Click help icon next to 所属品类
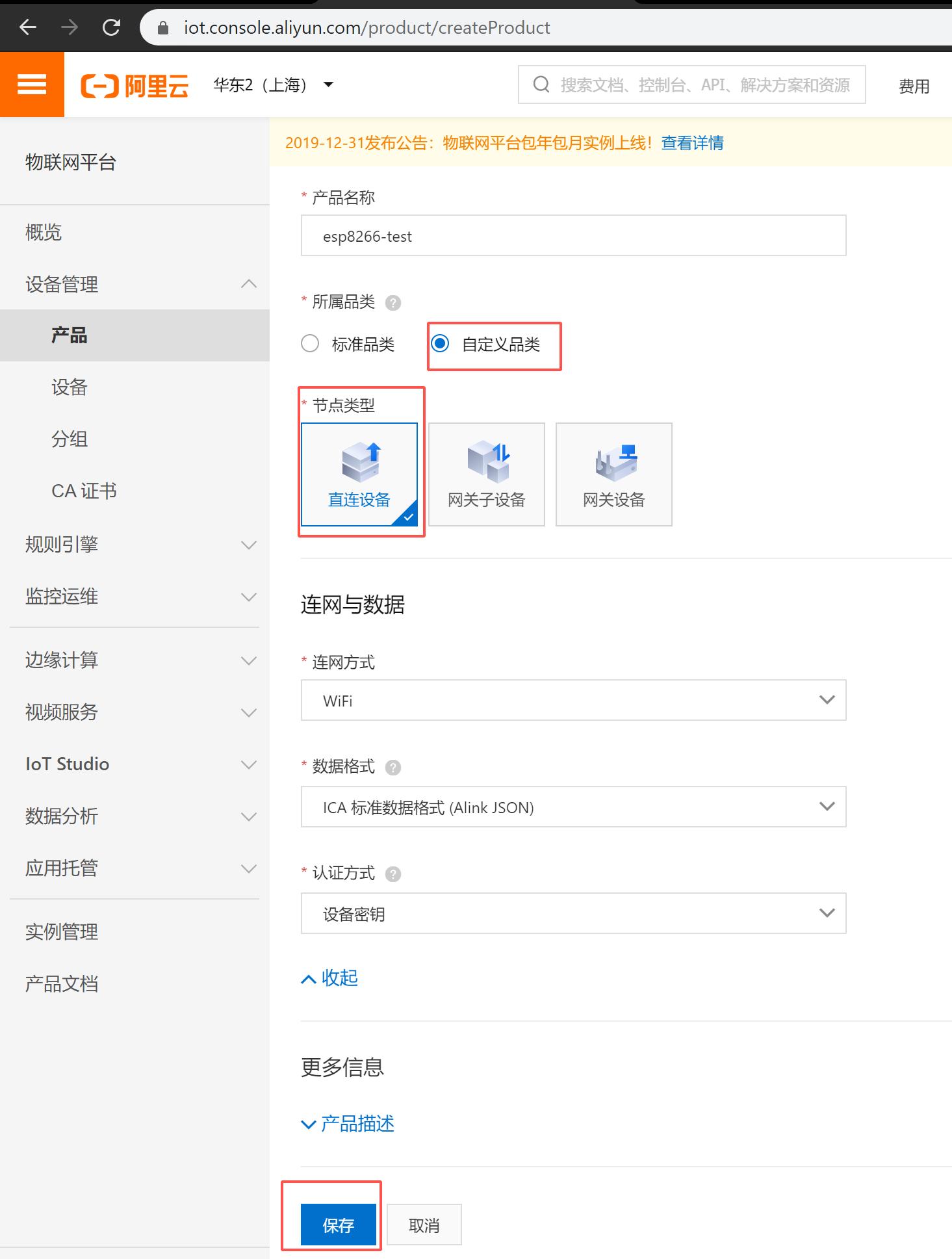952x1259 pixels. pyautogui.click(x=392, y=303)
